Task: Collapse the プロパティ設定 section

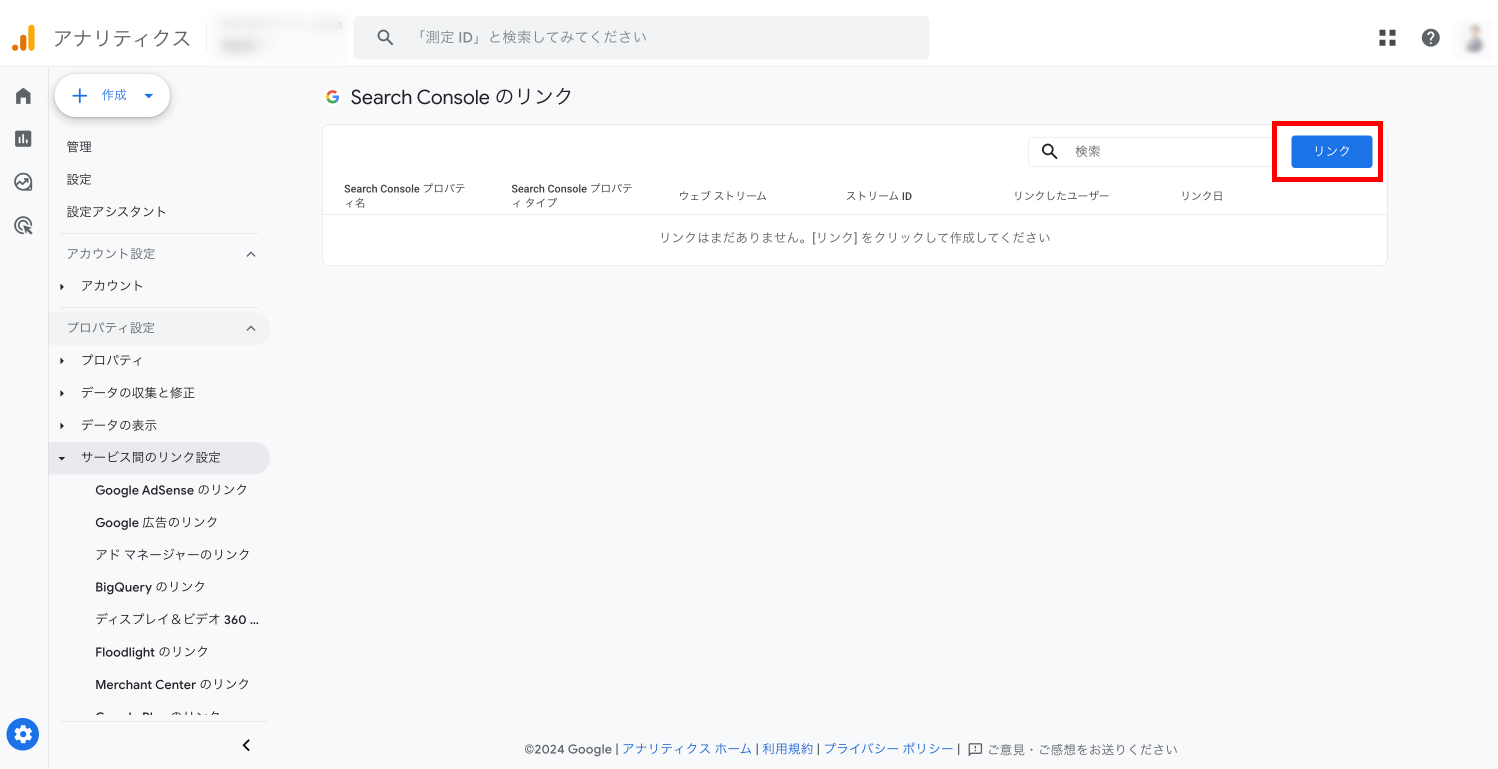Action: tap(251, 328)
